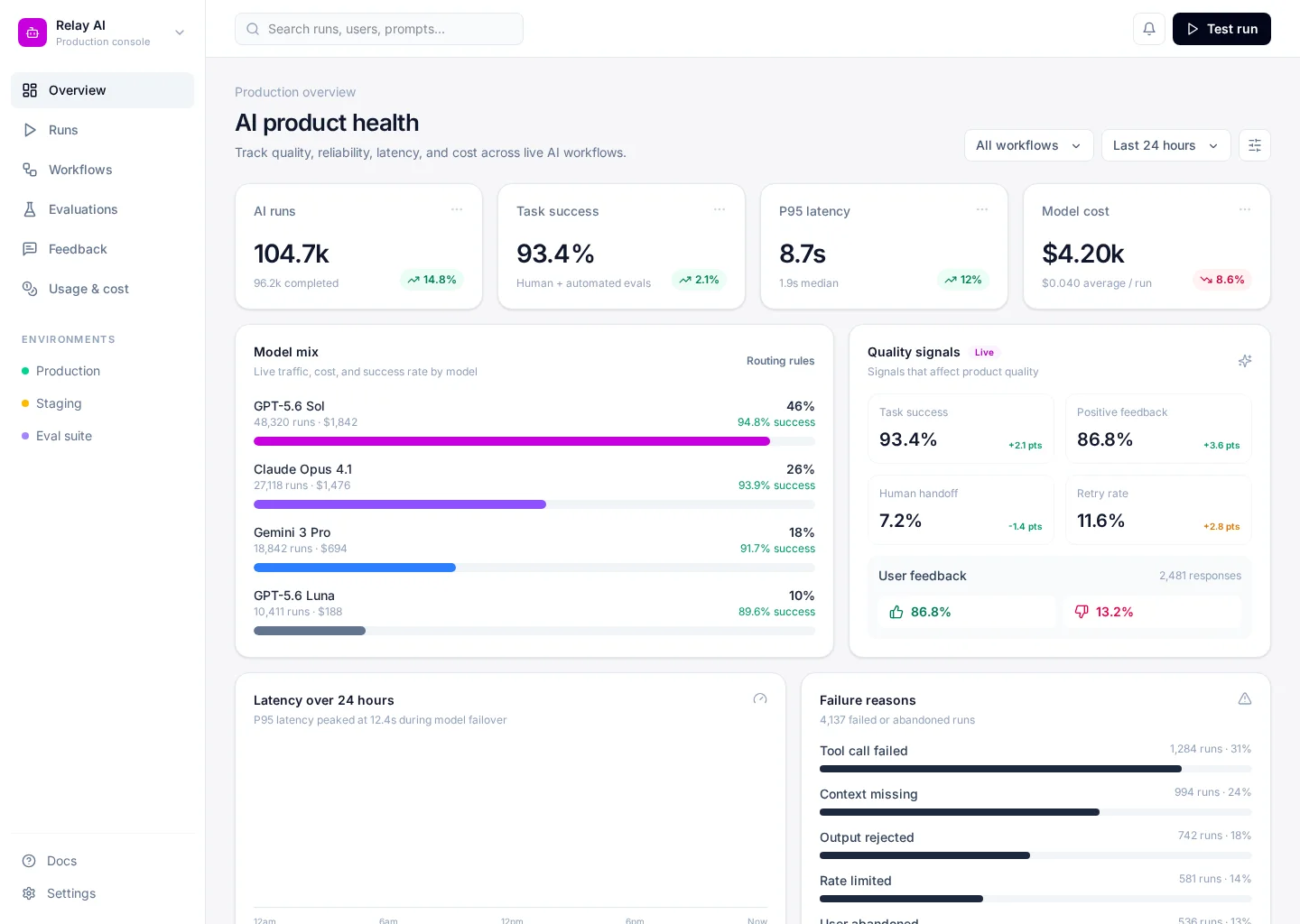Screen dimensions: 1300x924
Task: Click the sparkle icon in Quality signals
Action: 1245,361
